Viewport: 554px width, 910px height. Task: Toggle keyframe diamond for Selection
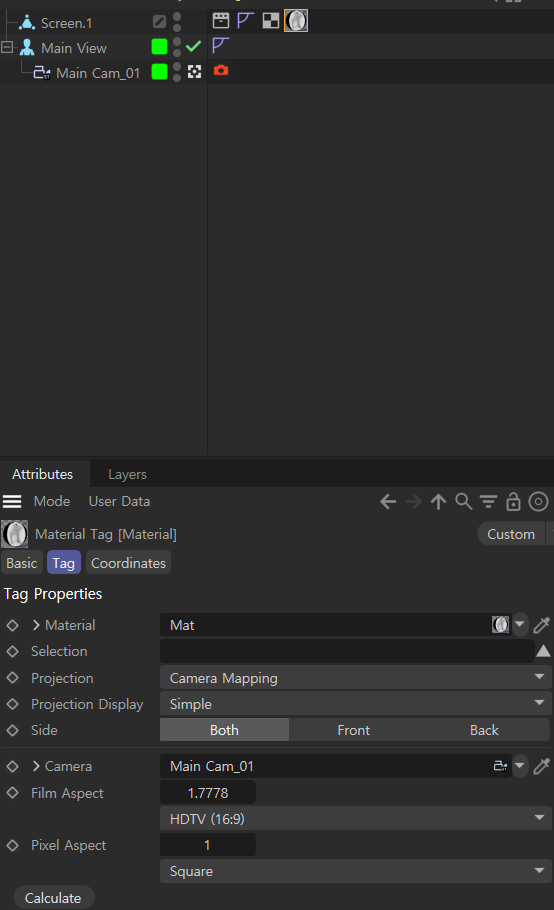(x=12, y=651)
